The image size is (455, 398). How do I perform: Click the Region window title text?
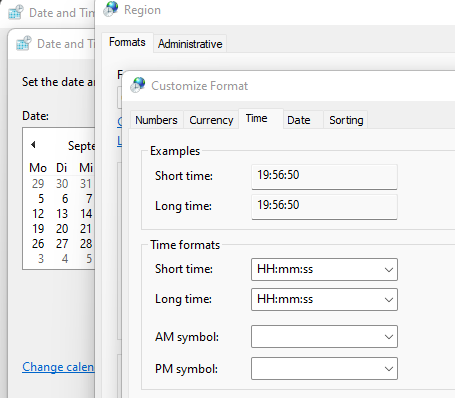tap(142, 10)
